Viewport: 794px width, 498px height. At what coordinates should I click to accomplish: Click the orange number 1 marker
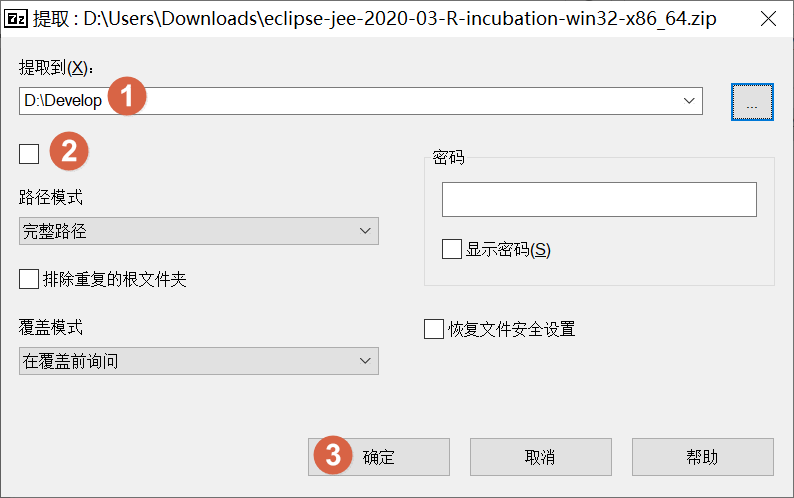point(127,100)
